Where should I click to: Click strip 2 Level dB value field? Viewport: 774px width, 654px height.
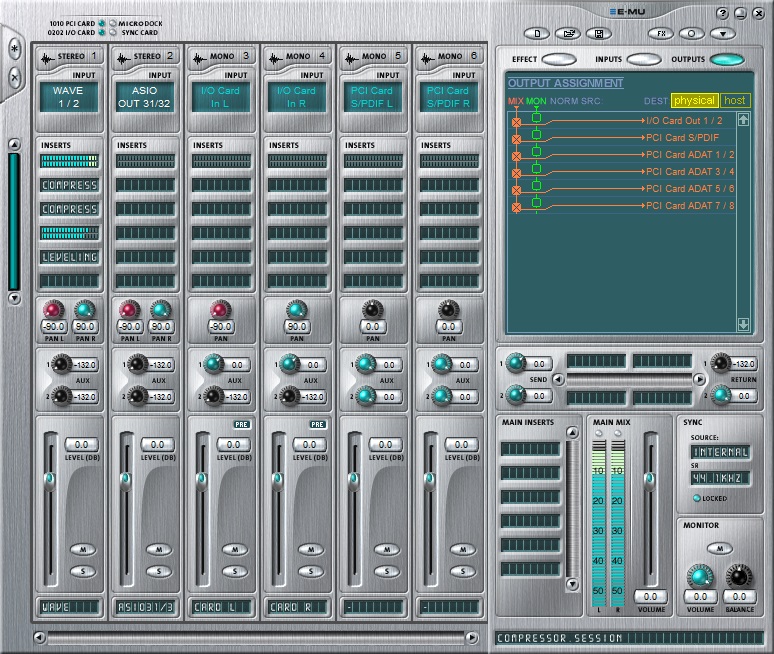tap(157, 444)
